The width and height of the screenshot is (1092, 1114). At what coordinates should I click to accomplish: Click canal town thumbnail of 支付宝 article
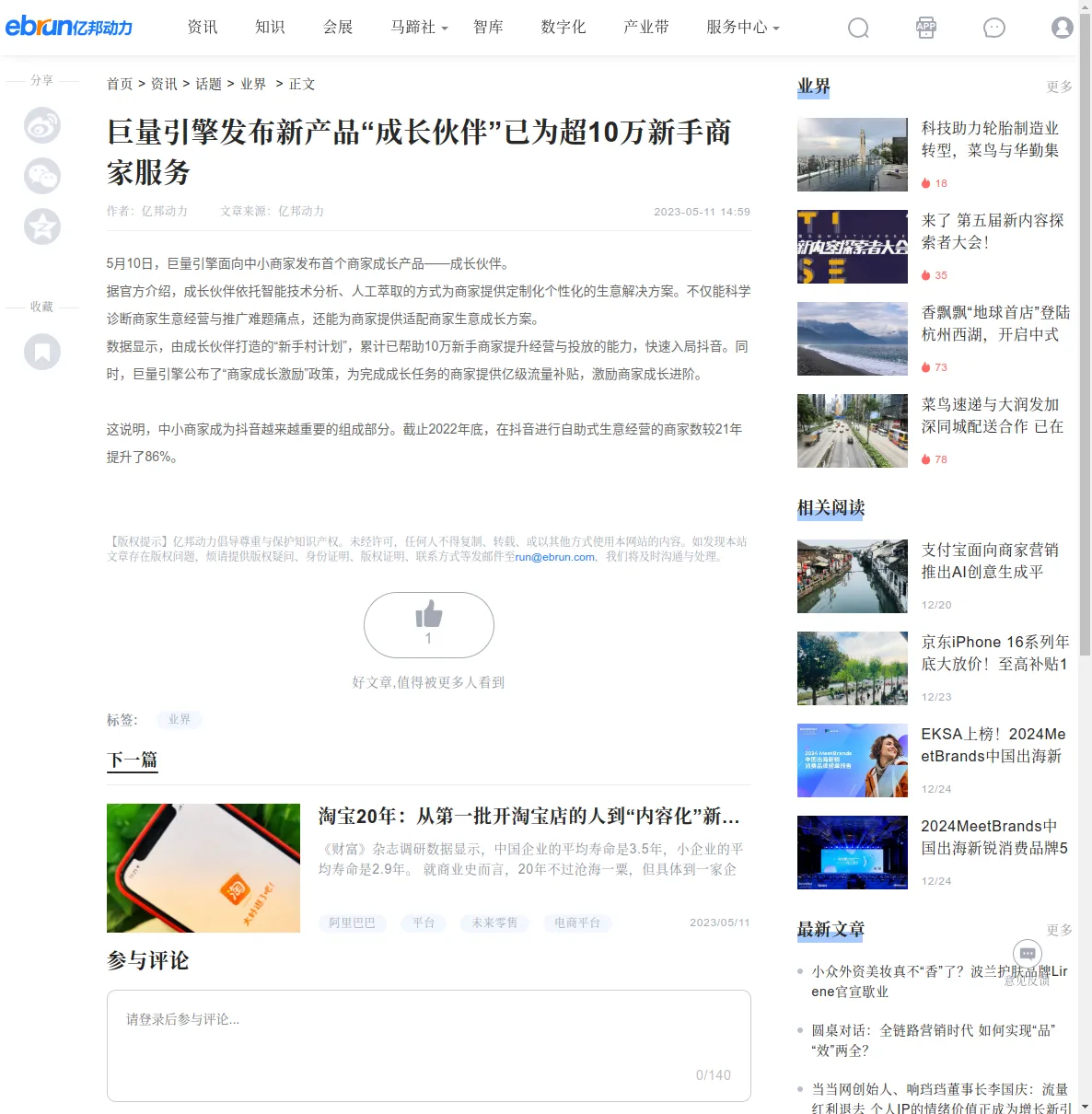pyautogui.click(x=853, y=576)
